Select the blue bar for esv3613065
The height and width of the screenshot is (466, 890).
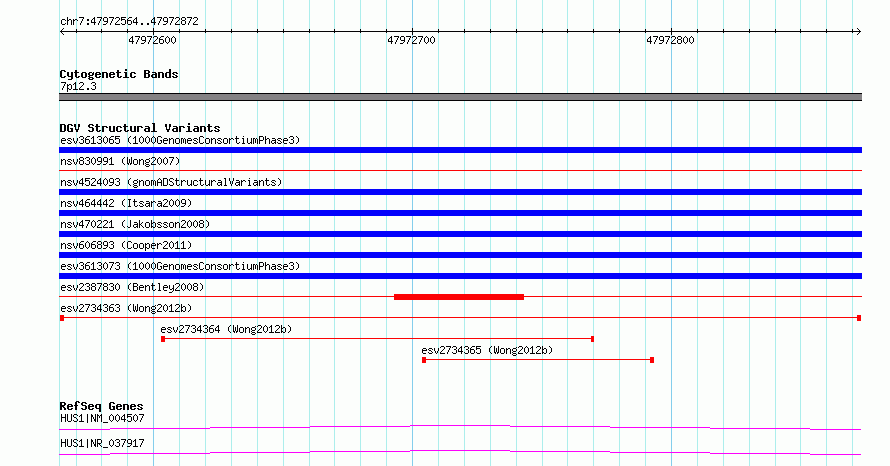click(x=460, y=150)
